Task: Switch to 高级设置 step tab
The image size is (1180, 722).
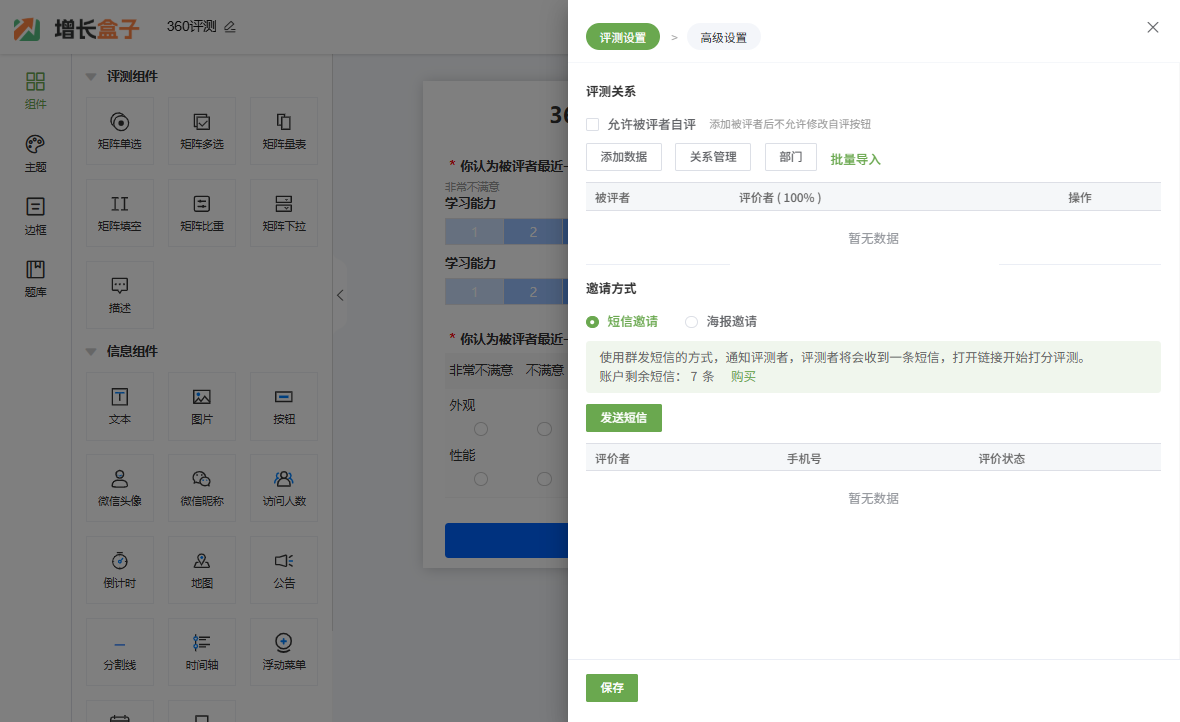Action: (723, 37)
